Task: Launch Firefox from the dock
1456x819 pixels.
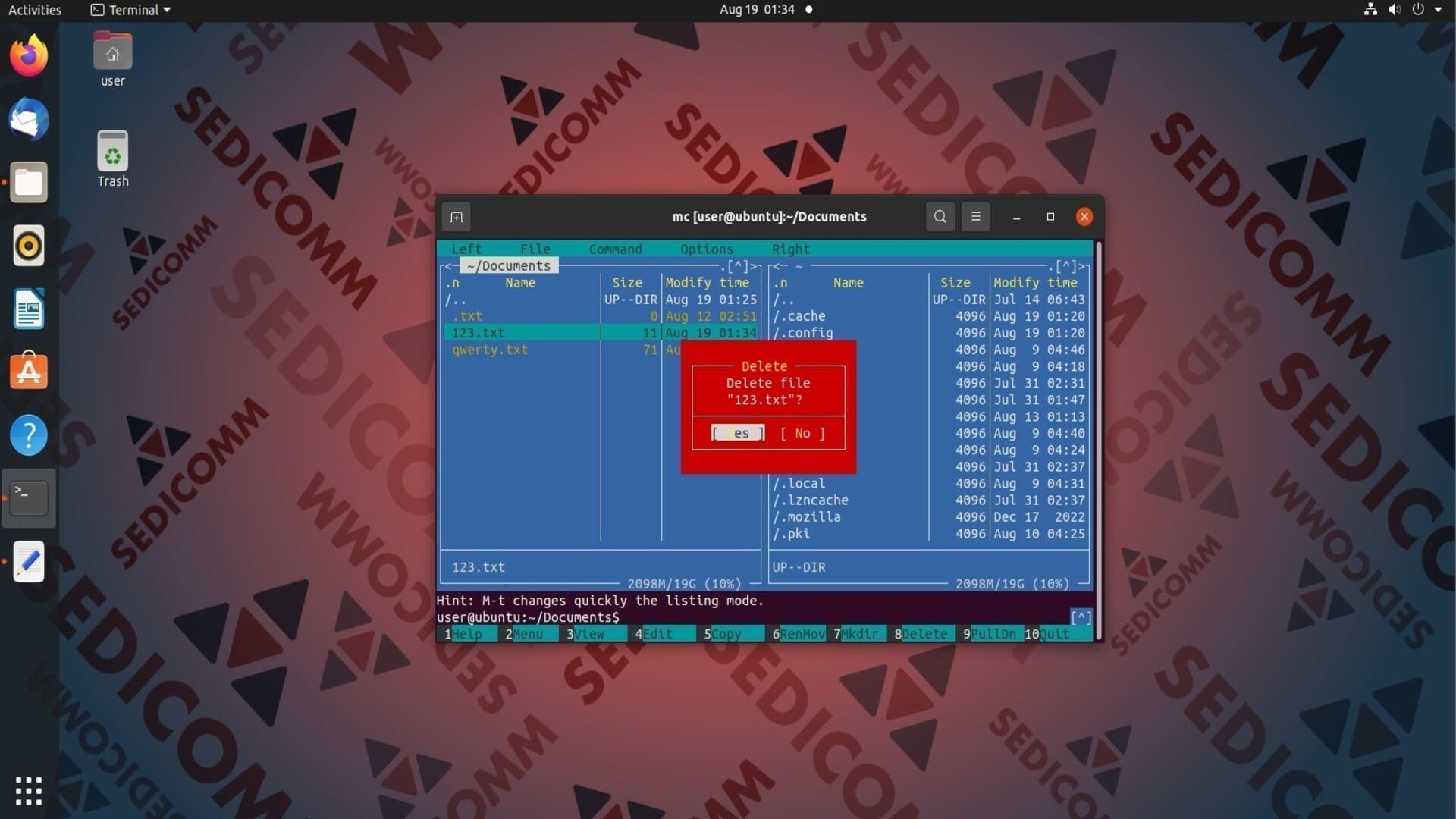Action: [29, 56]
